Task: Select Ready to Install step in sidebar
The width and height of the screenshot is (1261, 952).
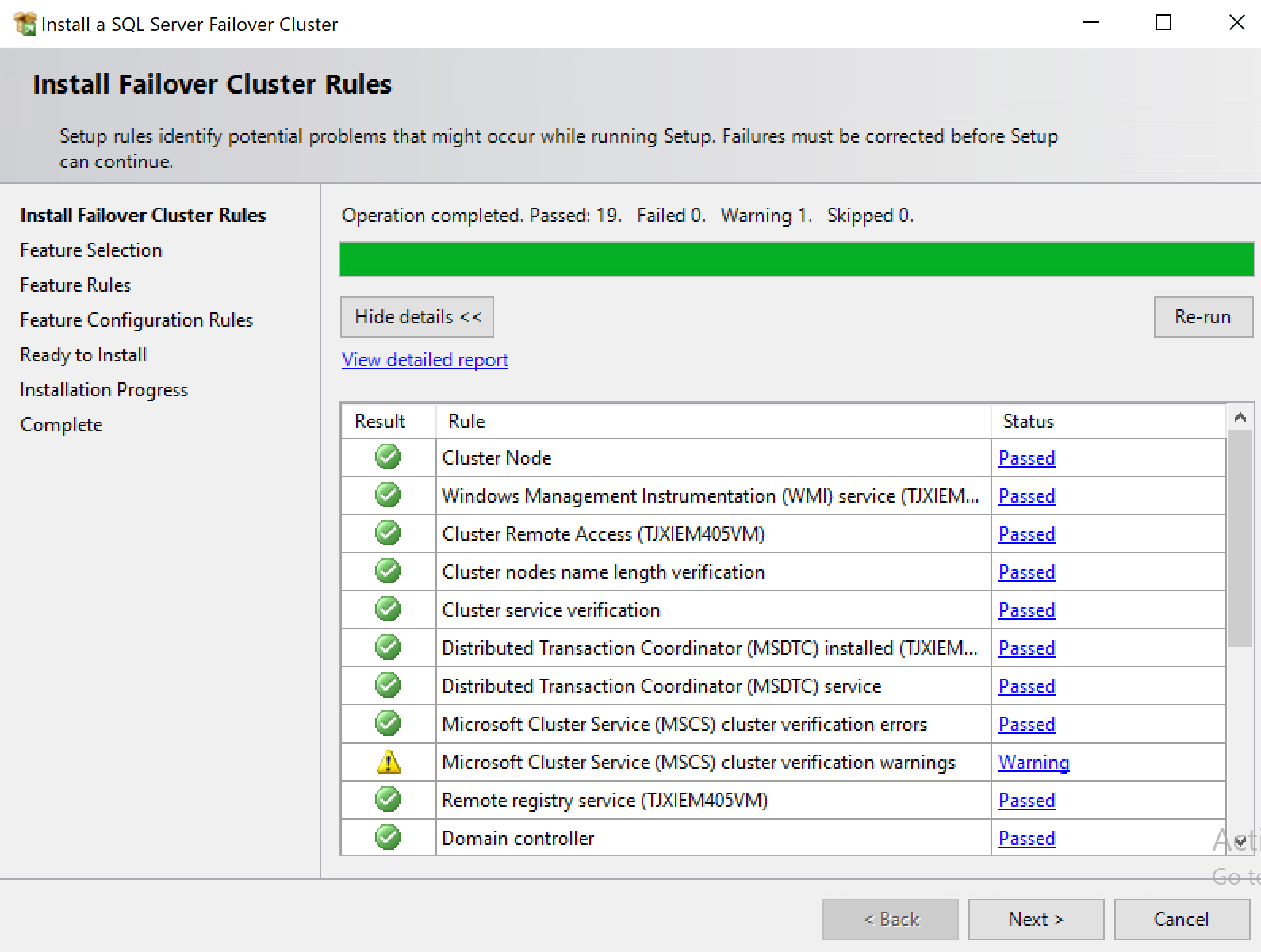Action: [83, 355]
